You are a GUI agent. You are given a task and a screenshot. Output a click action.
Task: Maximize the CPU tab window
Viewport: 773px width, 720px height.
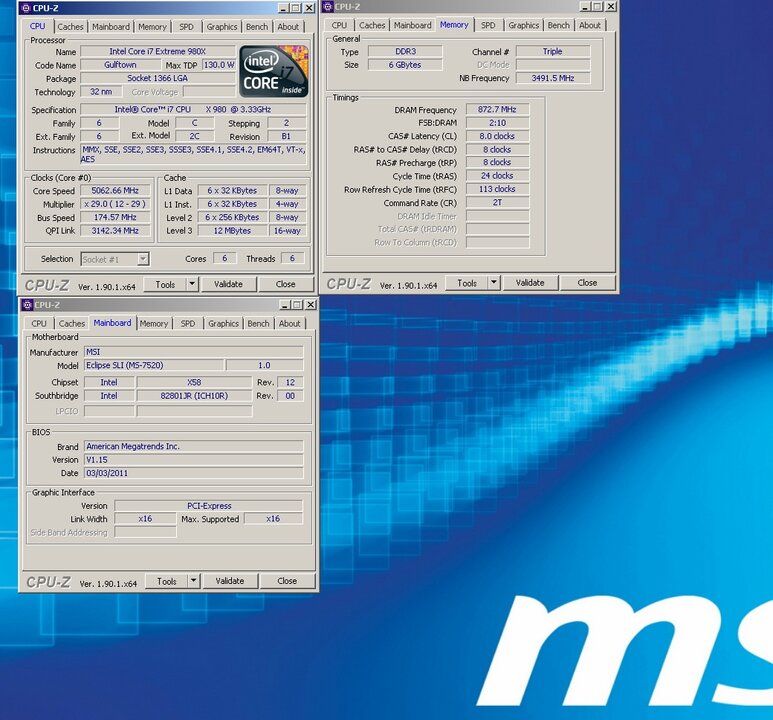point(295,8)
